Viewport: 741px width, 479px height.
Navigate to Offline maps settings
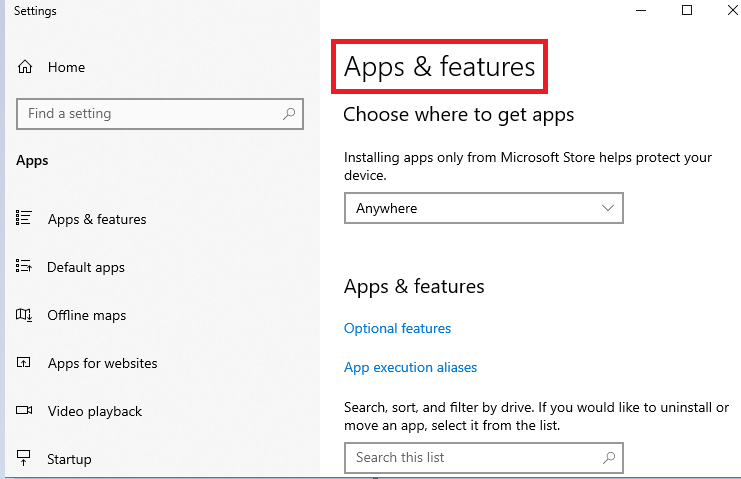coord(86,315)
